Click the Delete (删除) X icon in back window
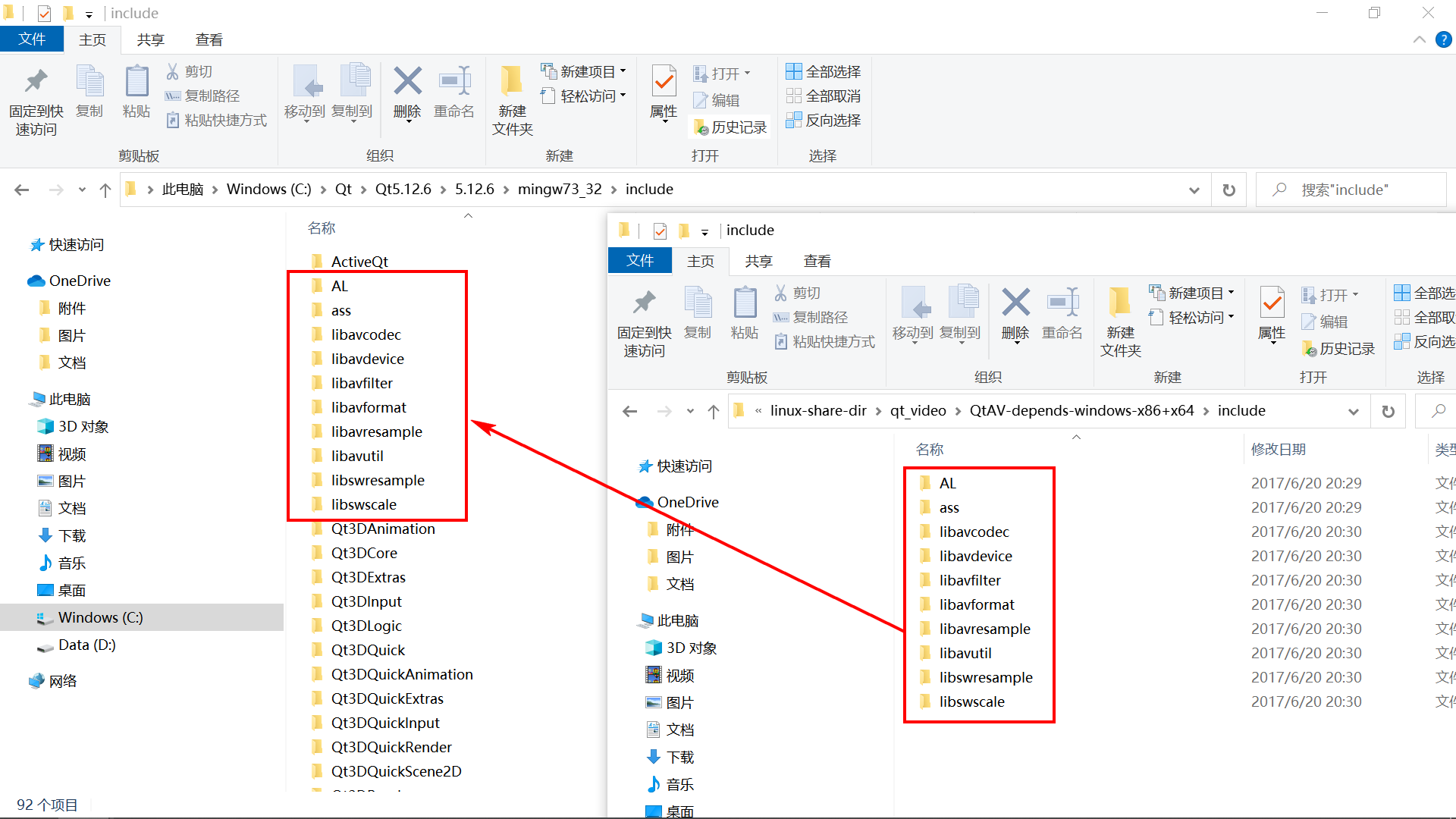This screenshot has height=819, width=1456. tap(407, 82)
